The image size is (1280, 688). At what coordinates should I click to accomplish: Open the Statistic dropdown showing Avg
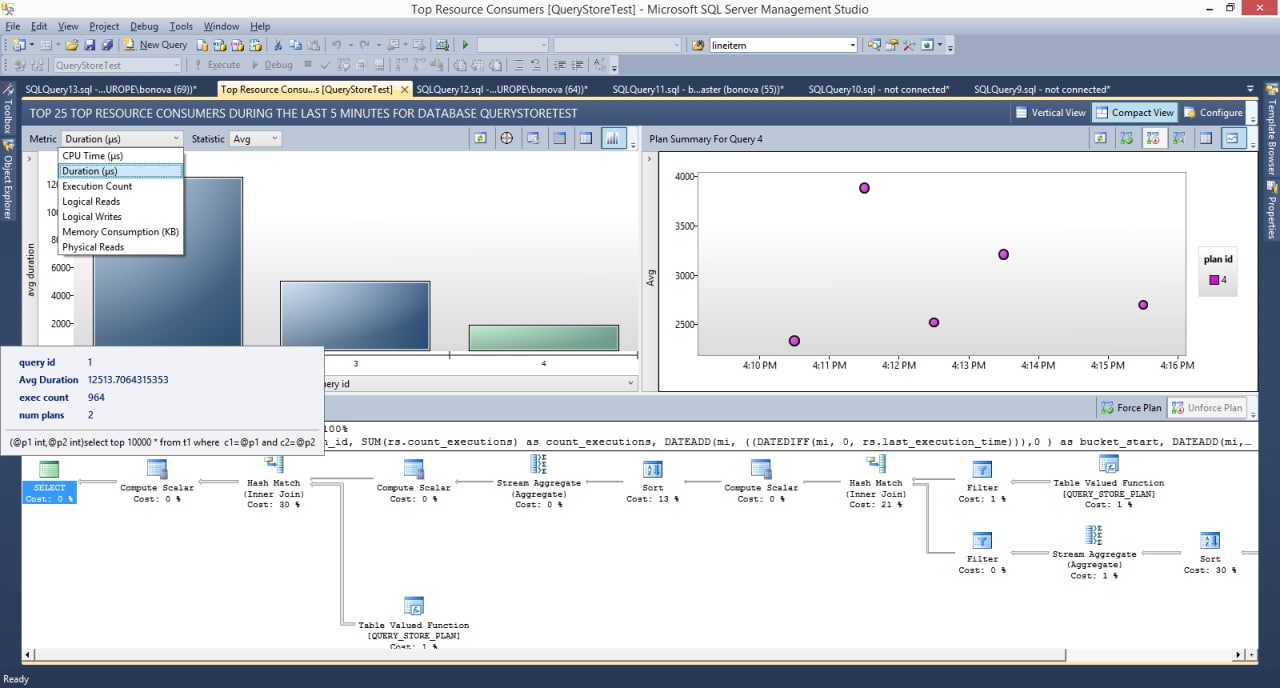pyautogui.click(x=255, y=139)
